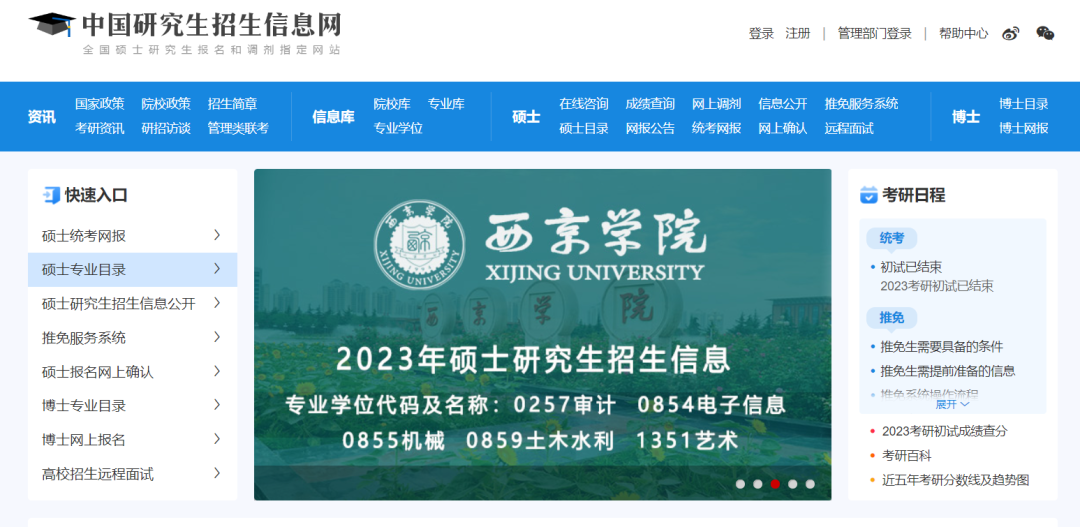Screen dimensions: 1080x527
Task: Click the 考研日程 calendar icon
Action: (869, 195)
